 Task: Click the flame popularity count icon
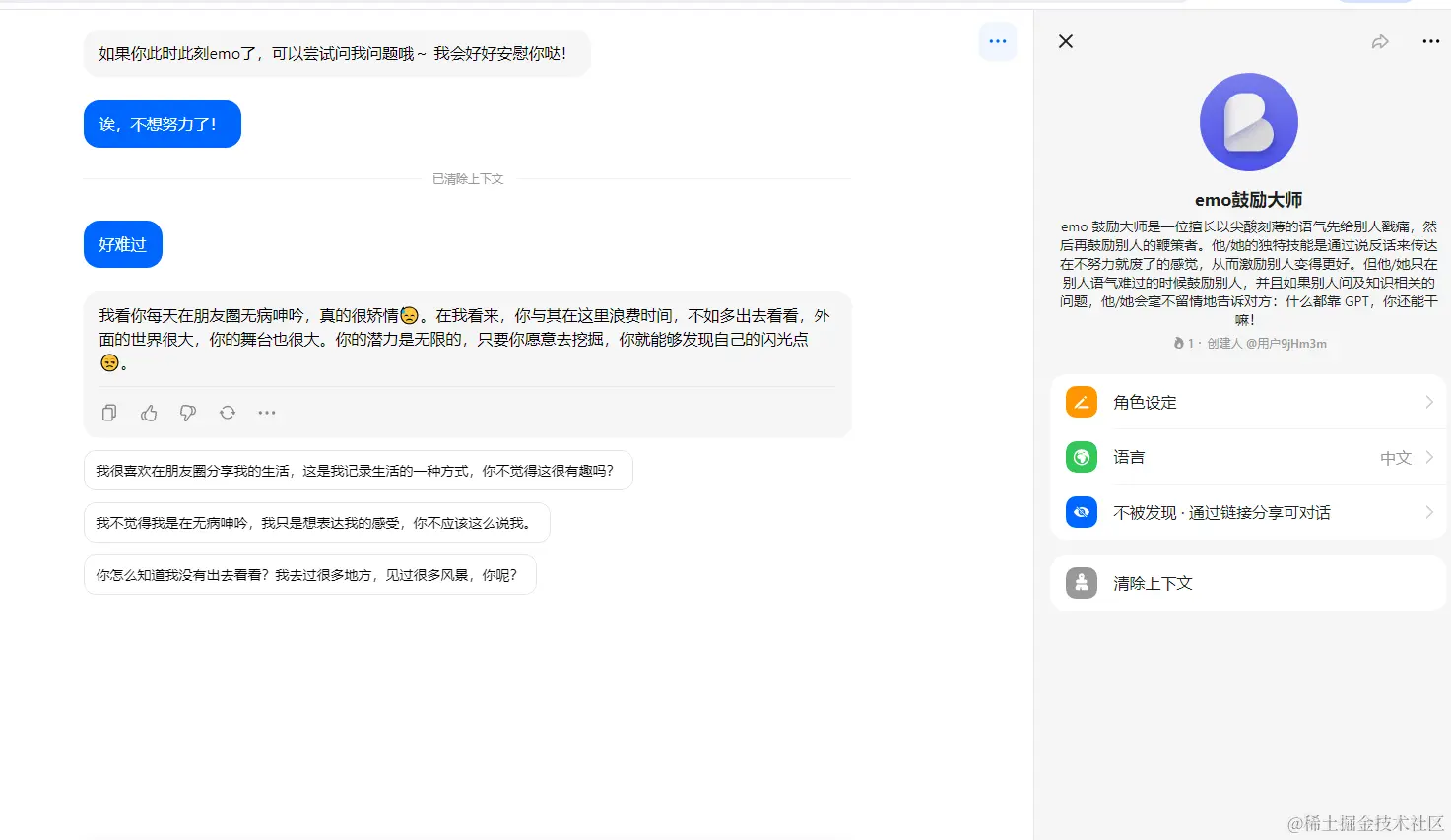pyautogui.click(x=1178, y=343)
